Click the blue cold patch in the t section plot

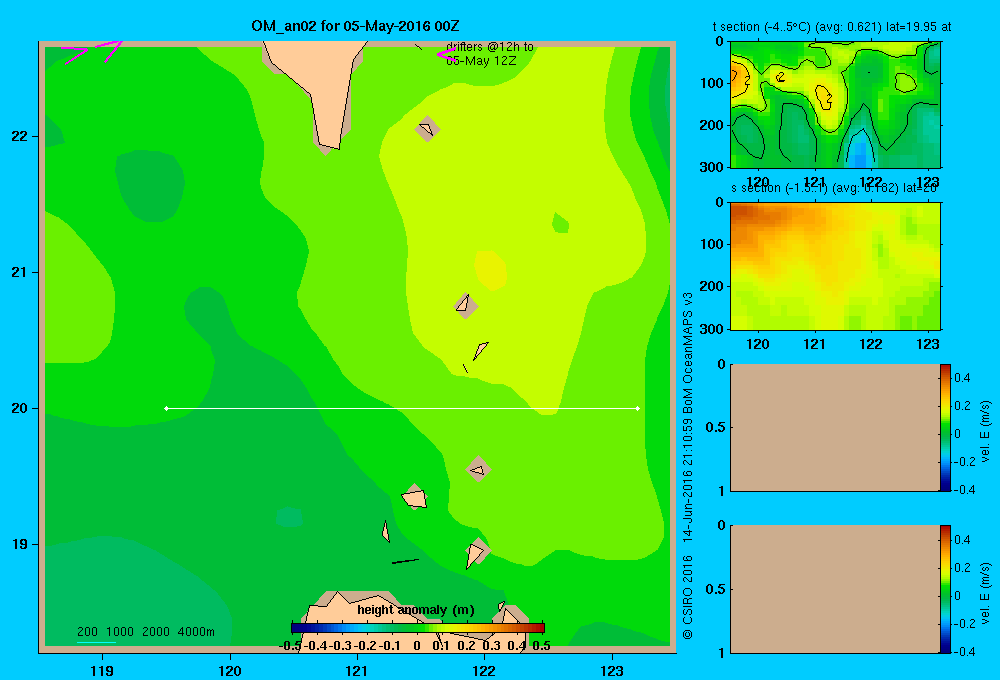click(x=860, y=151)
